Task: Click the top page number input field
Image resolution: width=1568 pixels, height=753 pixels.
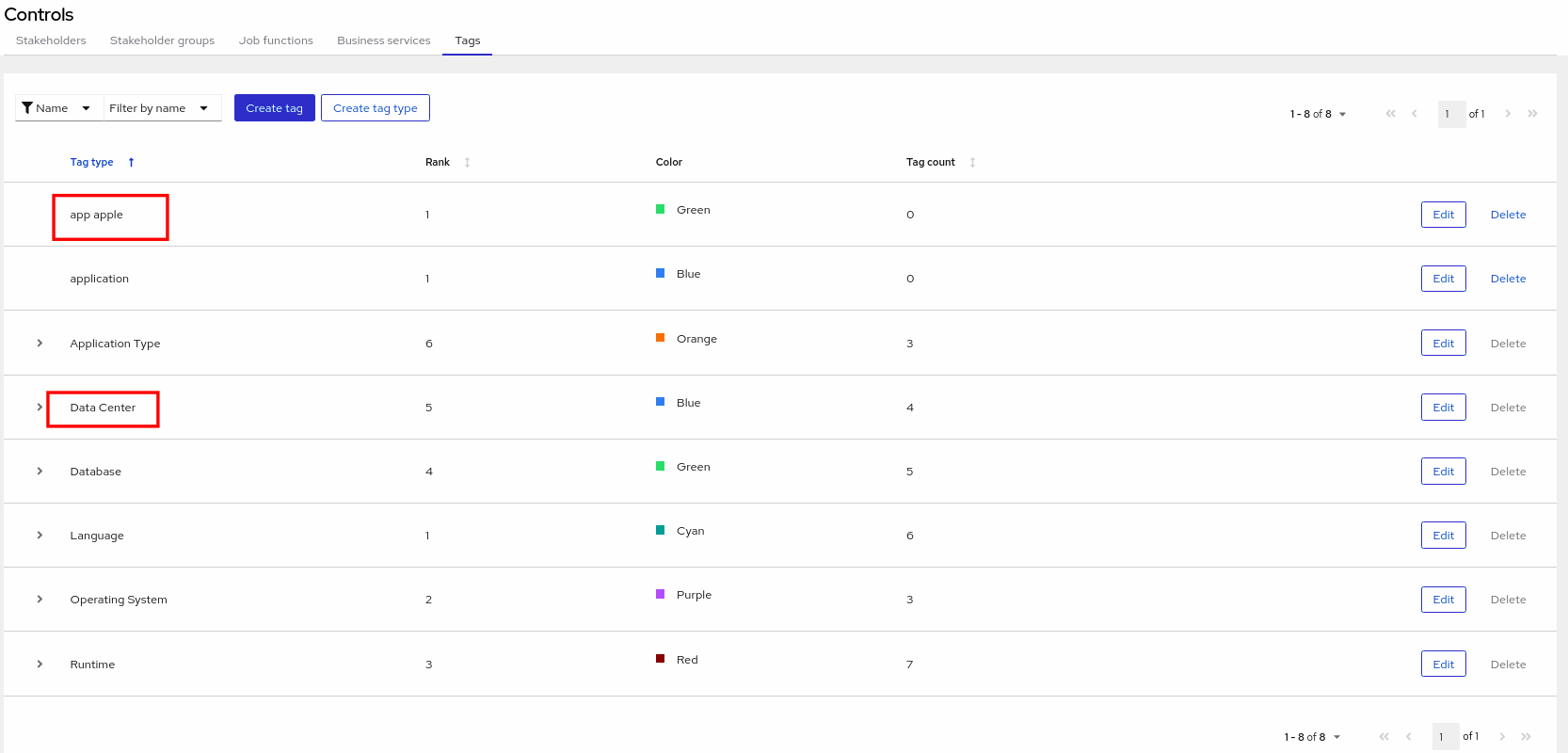Action: 1450,114
